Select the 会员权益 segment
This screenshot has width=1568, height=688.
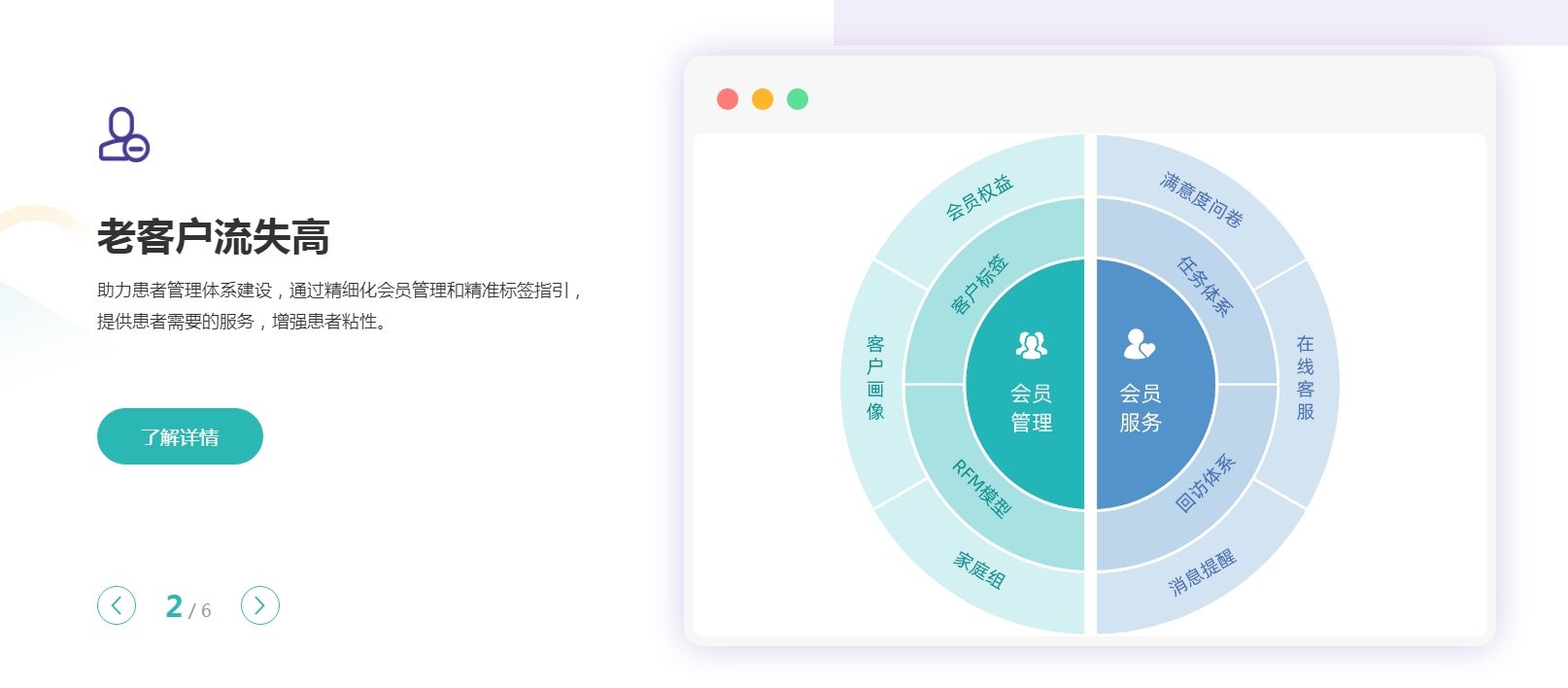(x=979, y=197)
